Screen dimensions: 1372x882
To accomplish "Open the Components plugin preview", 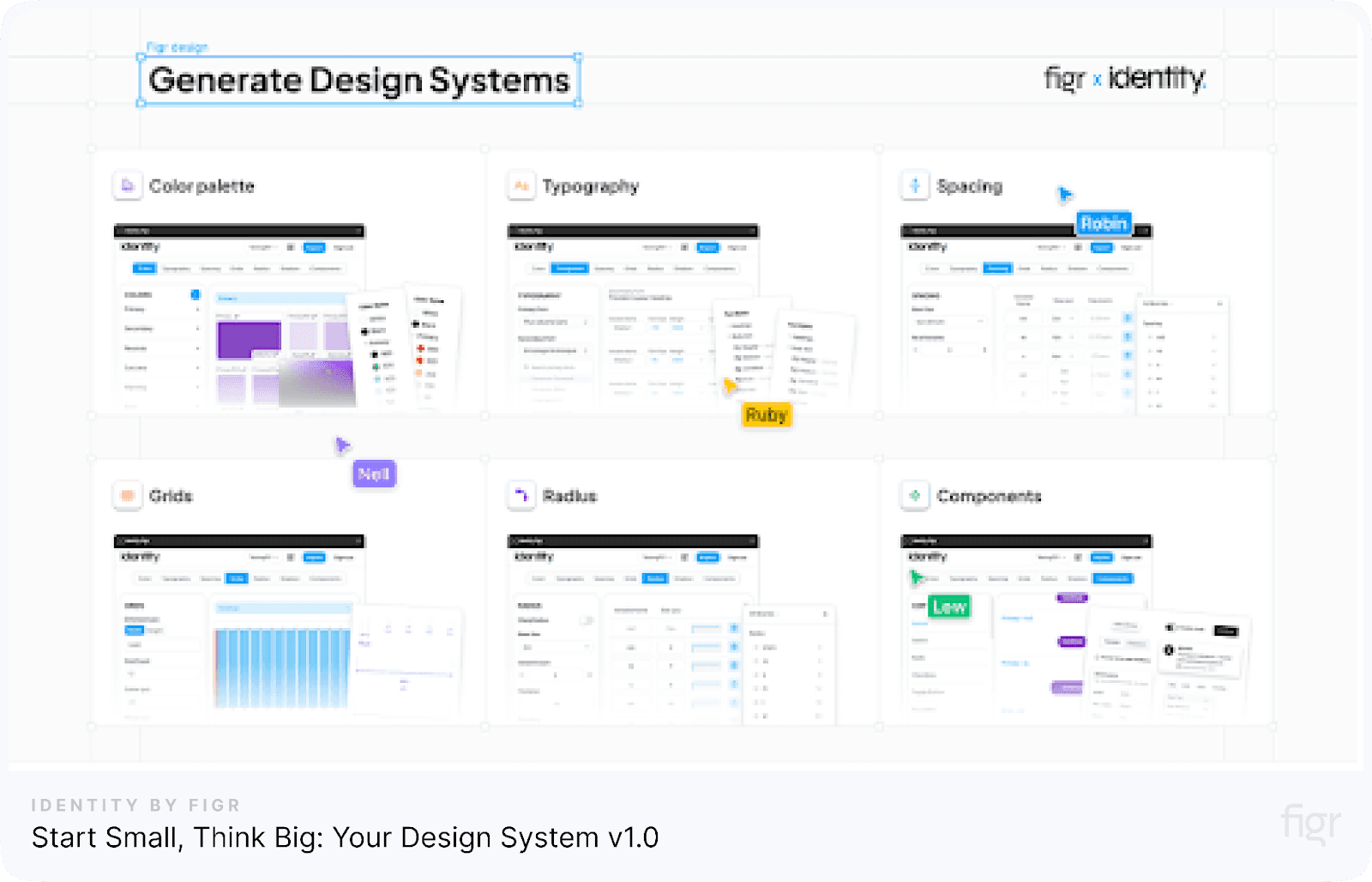I will click(1026, 628).
